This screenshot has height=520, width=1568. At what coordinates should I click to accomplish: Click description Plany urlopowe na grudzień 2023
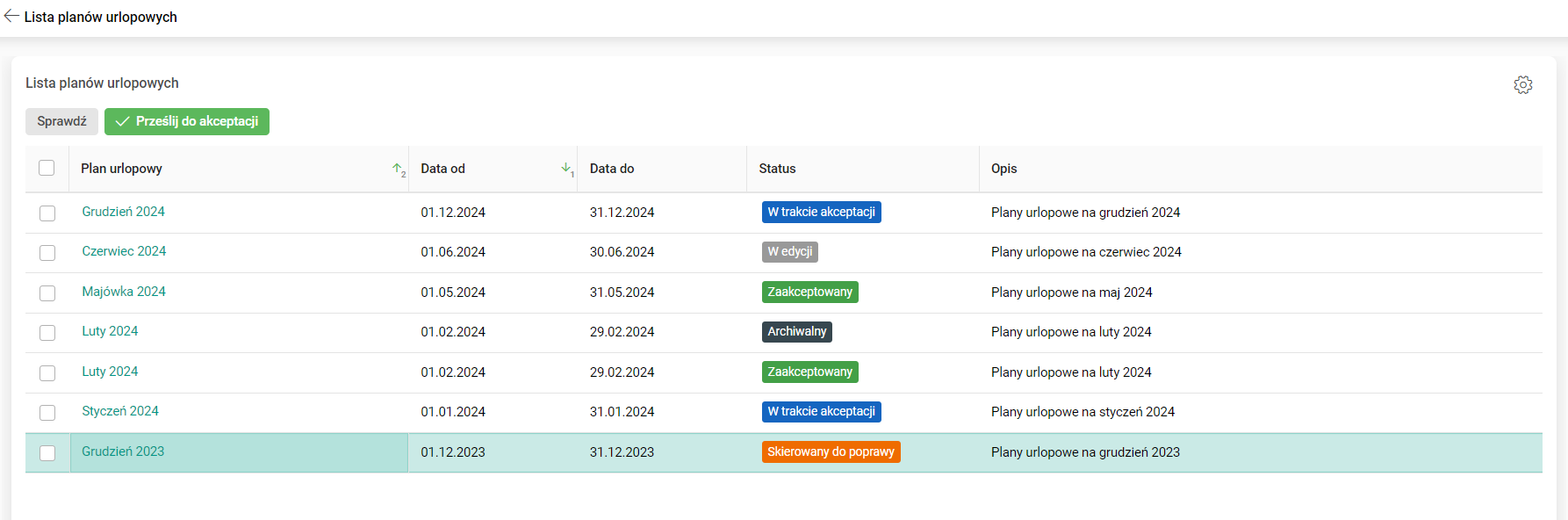point(1085,452)
